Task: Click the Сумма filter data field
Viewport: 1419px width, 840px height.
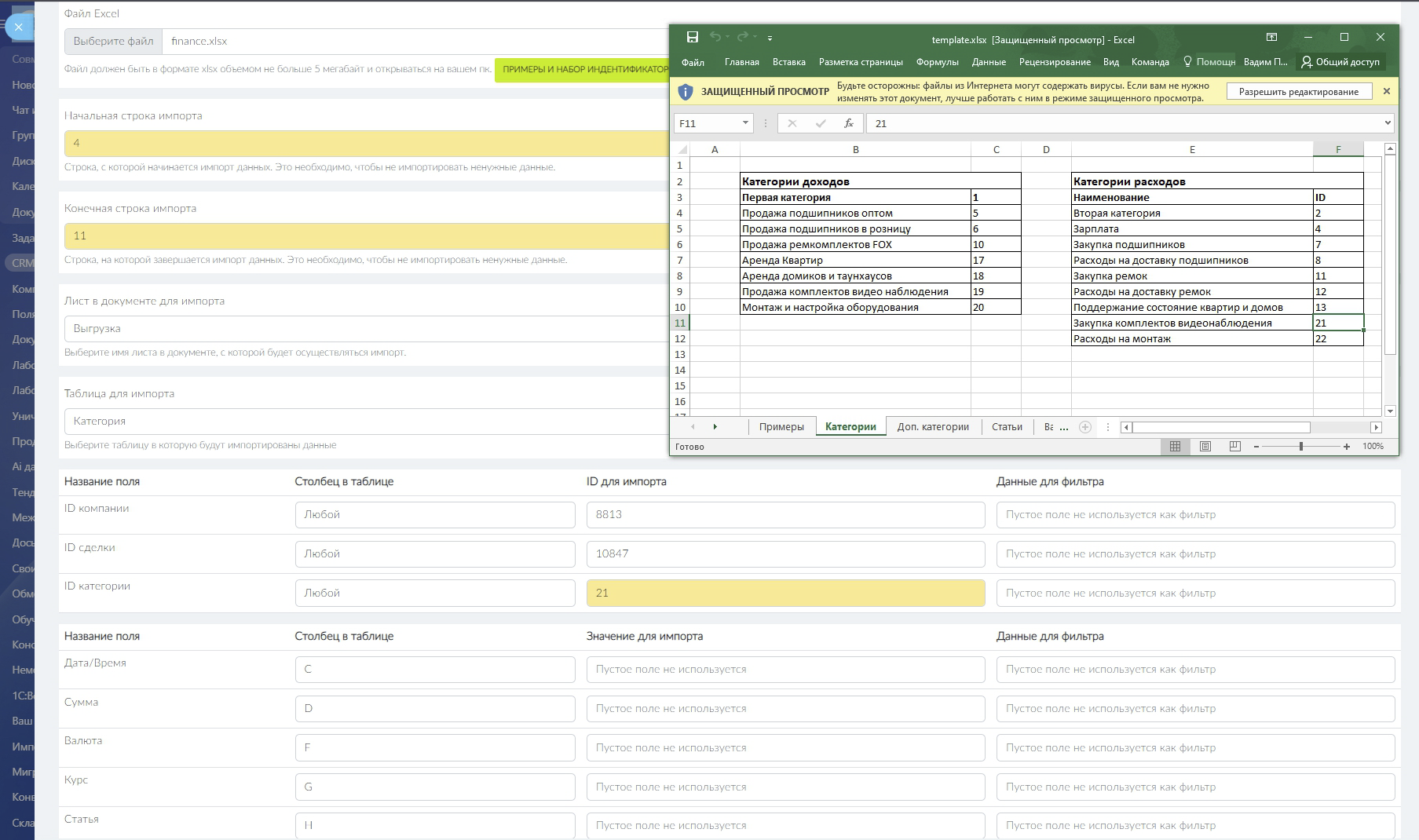Action: point(1195,709)
